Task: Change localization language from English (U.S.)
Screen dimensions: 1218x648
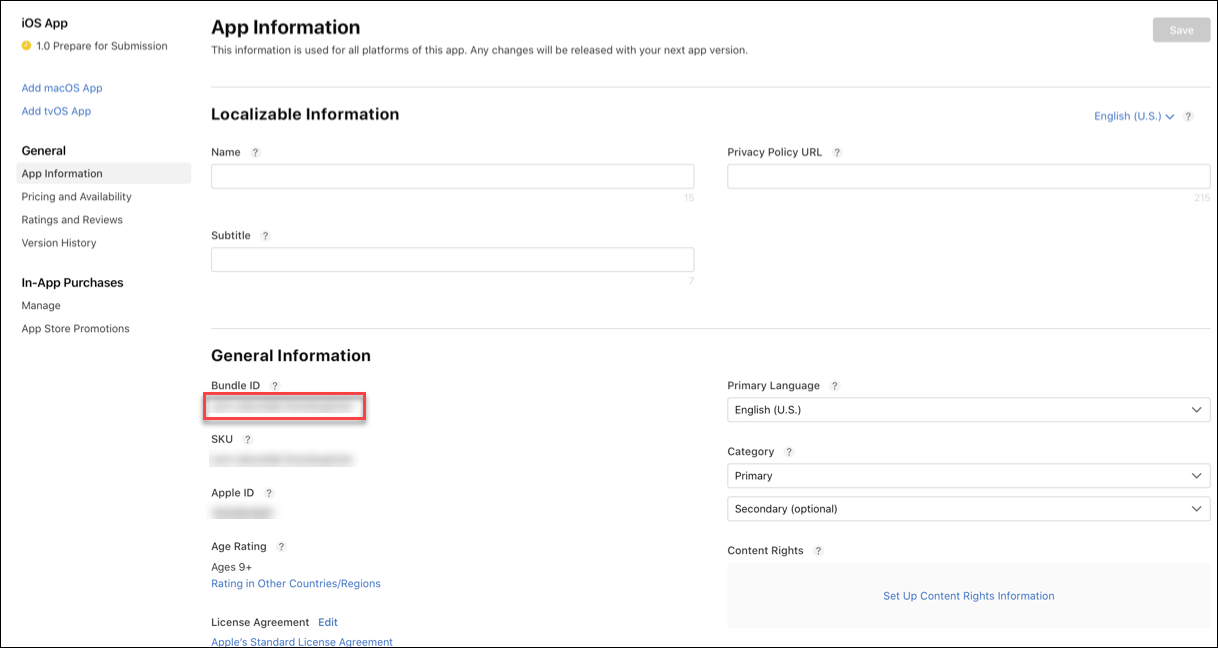Action: pos(1134,117)
